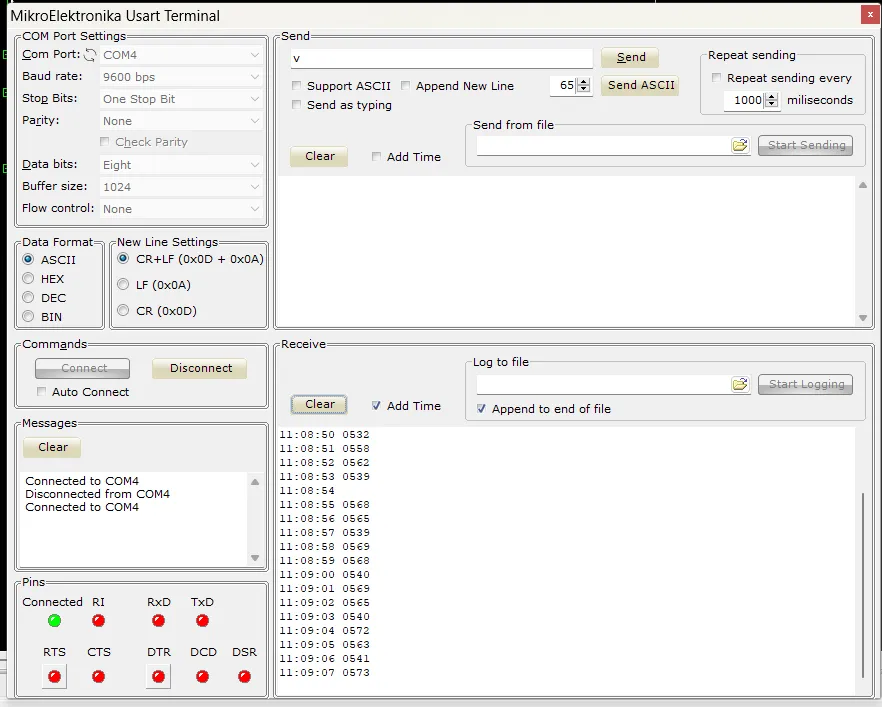The image size is (882, 707).
Task: Choose CR (0x0D) new line setting
Action: [x=123, y=310]
